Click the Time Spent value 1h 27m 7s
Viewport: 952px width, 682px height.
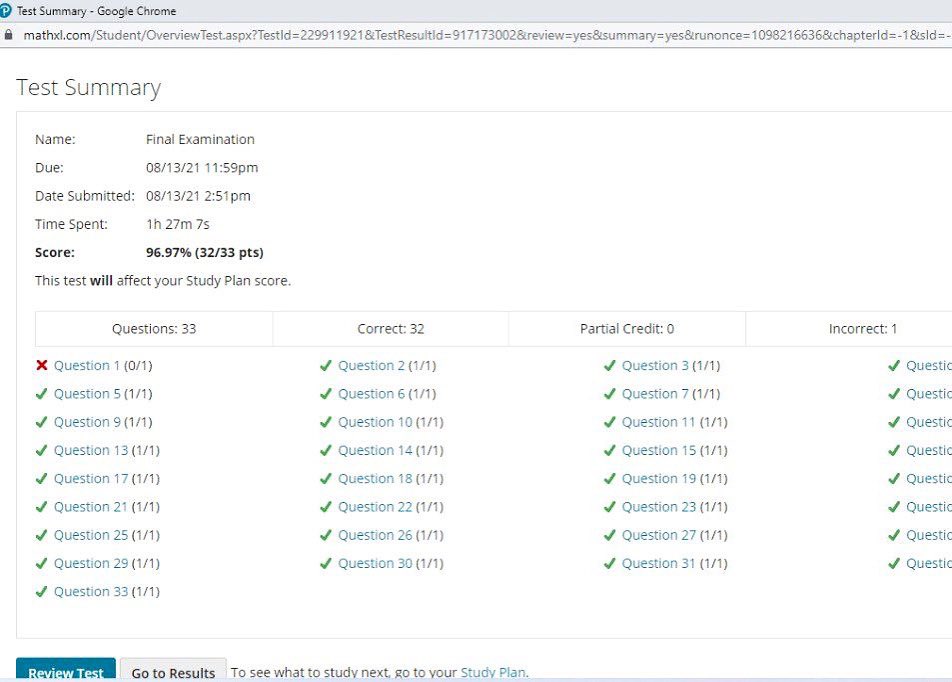[178, 225]
